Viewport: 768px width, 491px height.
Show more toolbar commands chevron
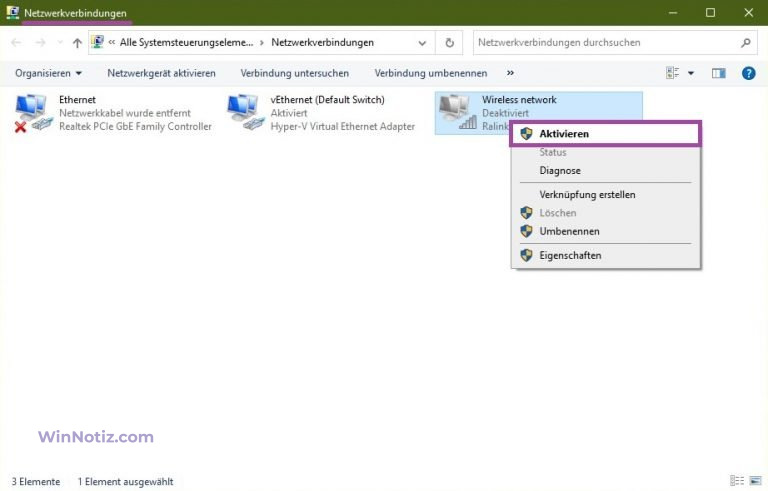click(x=511, y=73)
